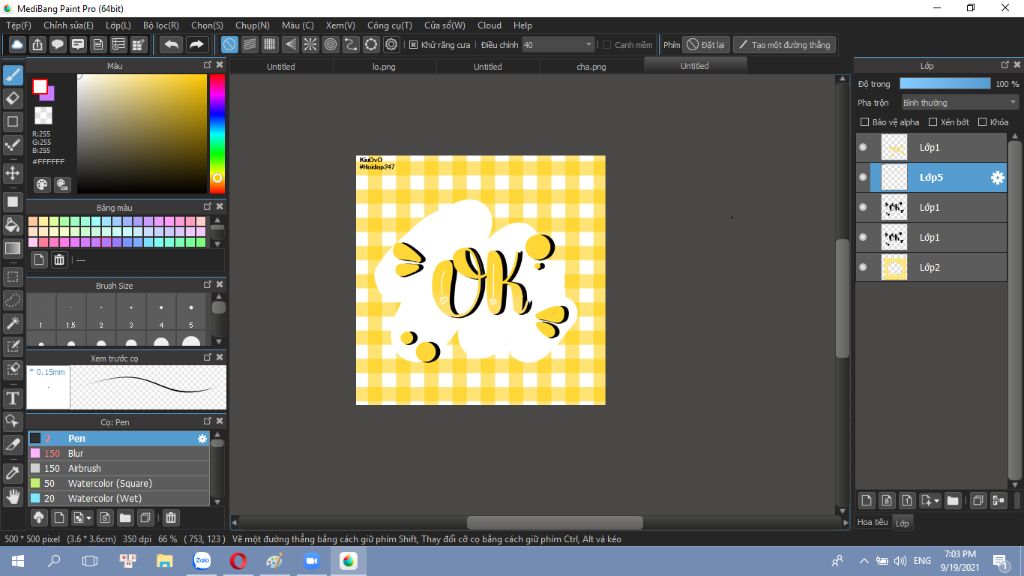This screenshot has height=576, width=1024.
Task: Select the Blur brush
Action: tap(118, 453)
